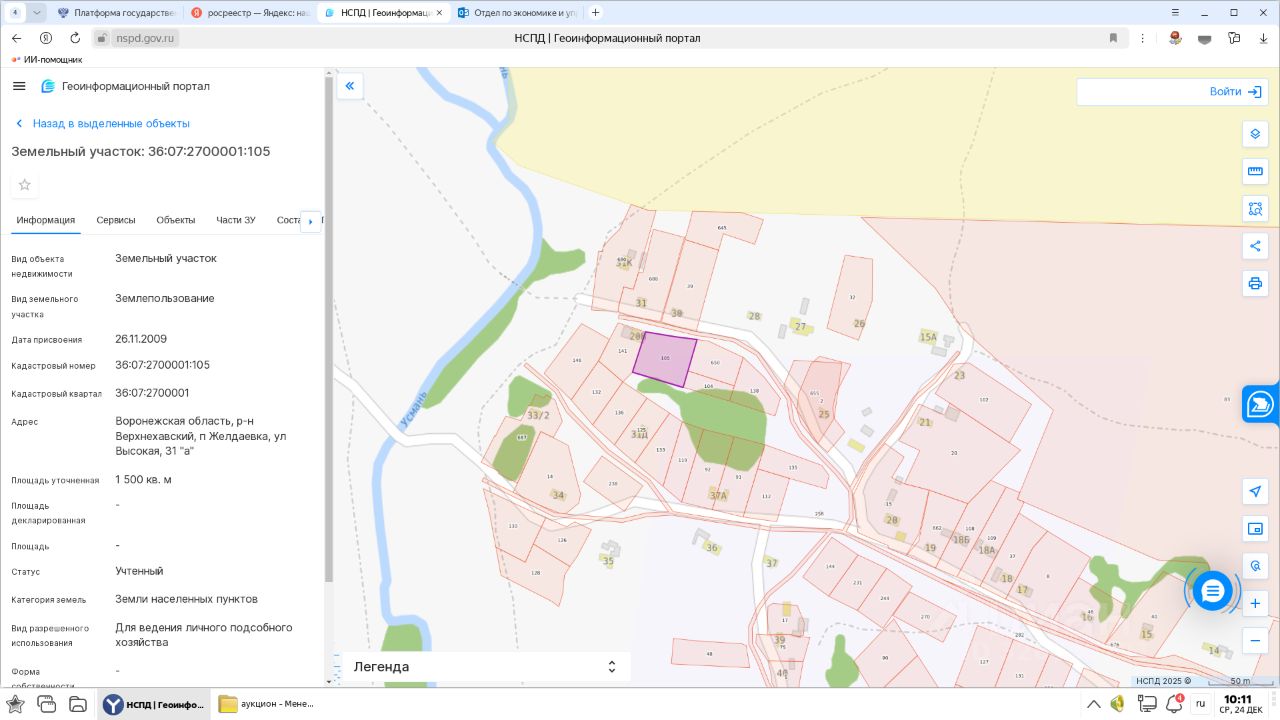The height and width of the screenshot is (720, 1280).
Task: Locate my position on the map
Action: (x=1255, y=491)
